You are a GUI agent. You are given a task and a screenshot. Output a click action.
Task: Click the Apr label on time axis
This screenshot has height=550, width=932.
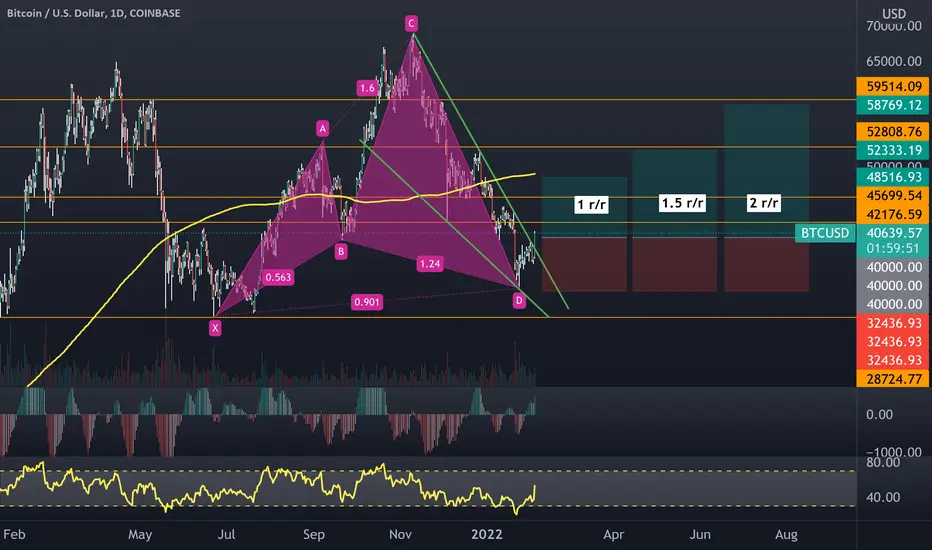613,535
